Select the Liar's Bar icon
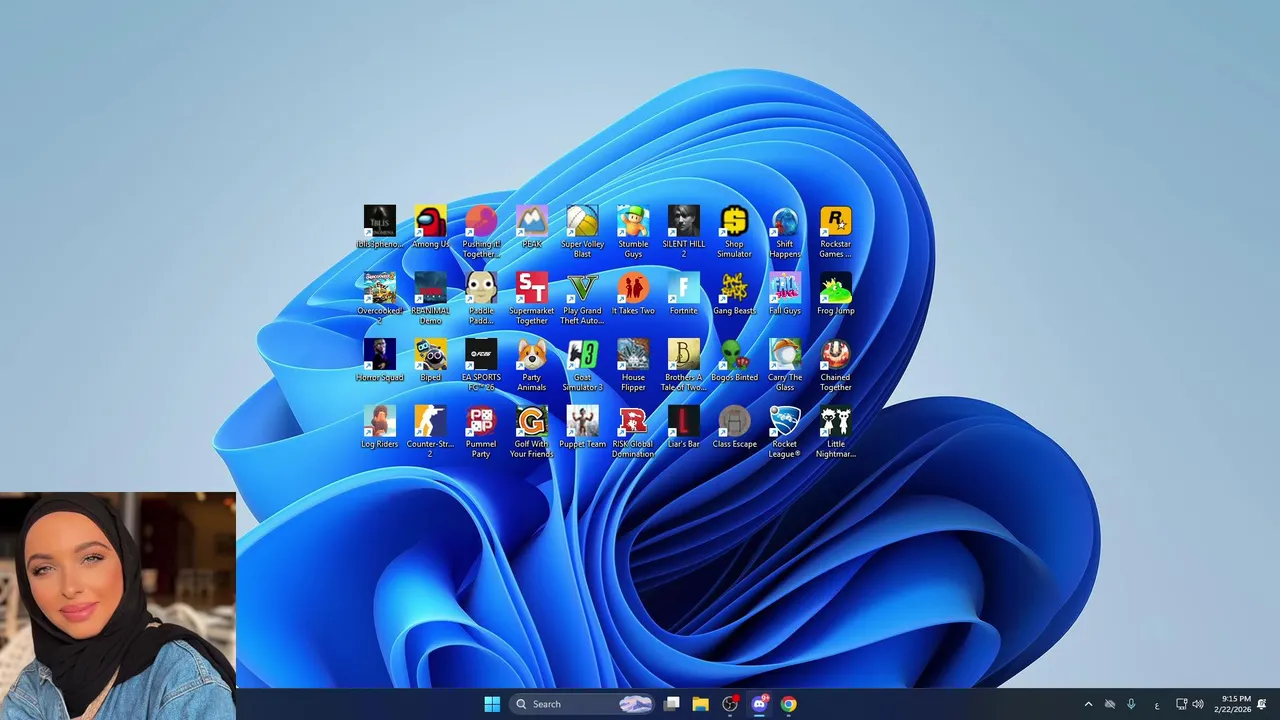Screen dimensions: 1280x720 tap(684, 427)
